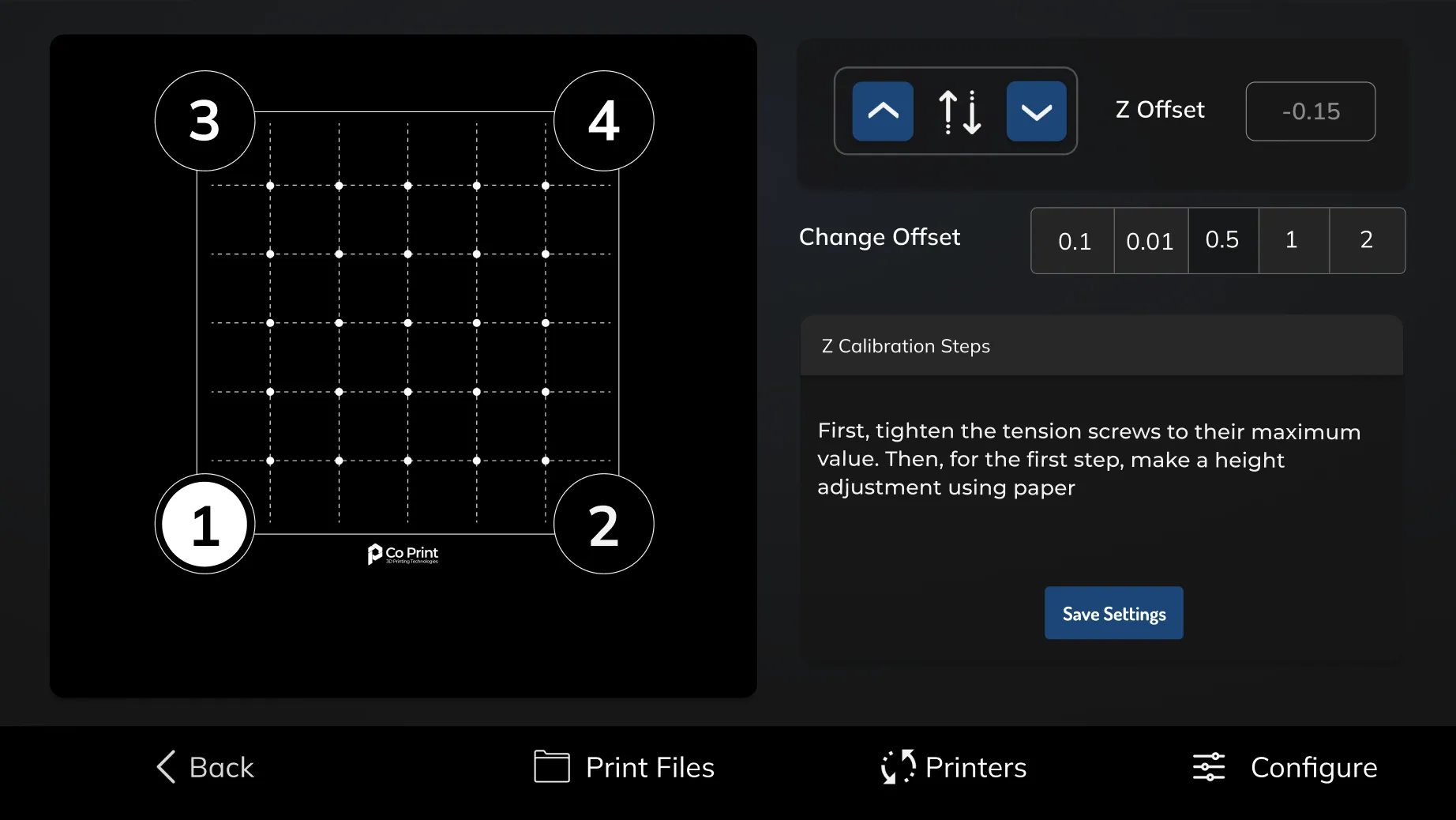Go Back to previous screen
The width and height of the screenshot is (1456, 820).
pos(205,767)
